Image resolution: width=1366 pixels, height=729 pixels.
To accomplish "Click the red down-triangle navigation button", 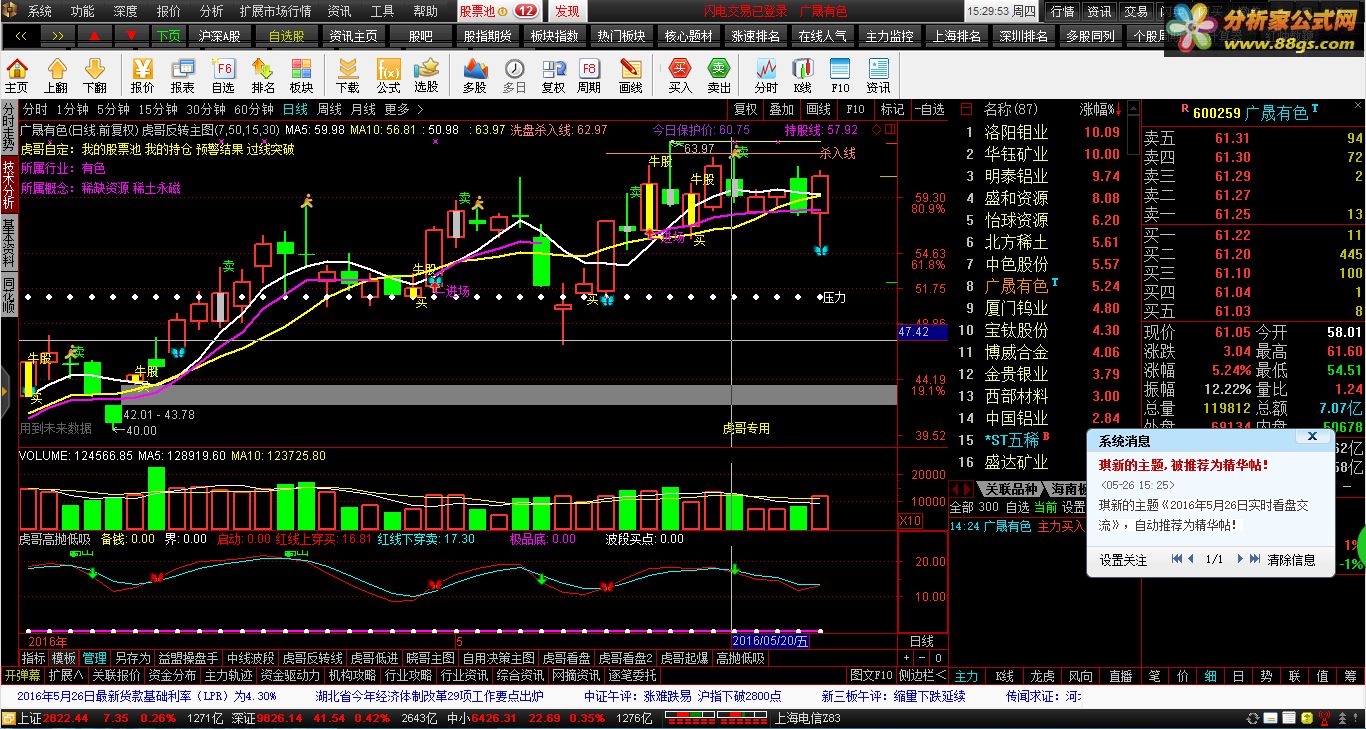I will [131, 35].
